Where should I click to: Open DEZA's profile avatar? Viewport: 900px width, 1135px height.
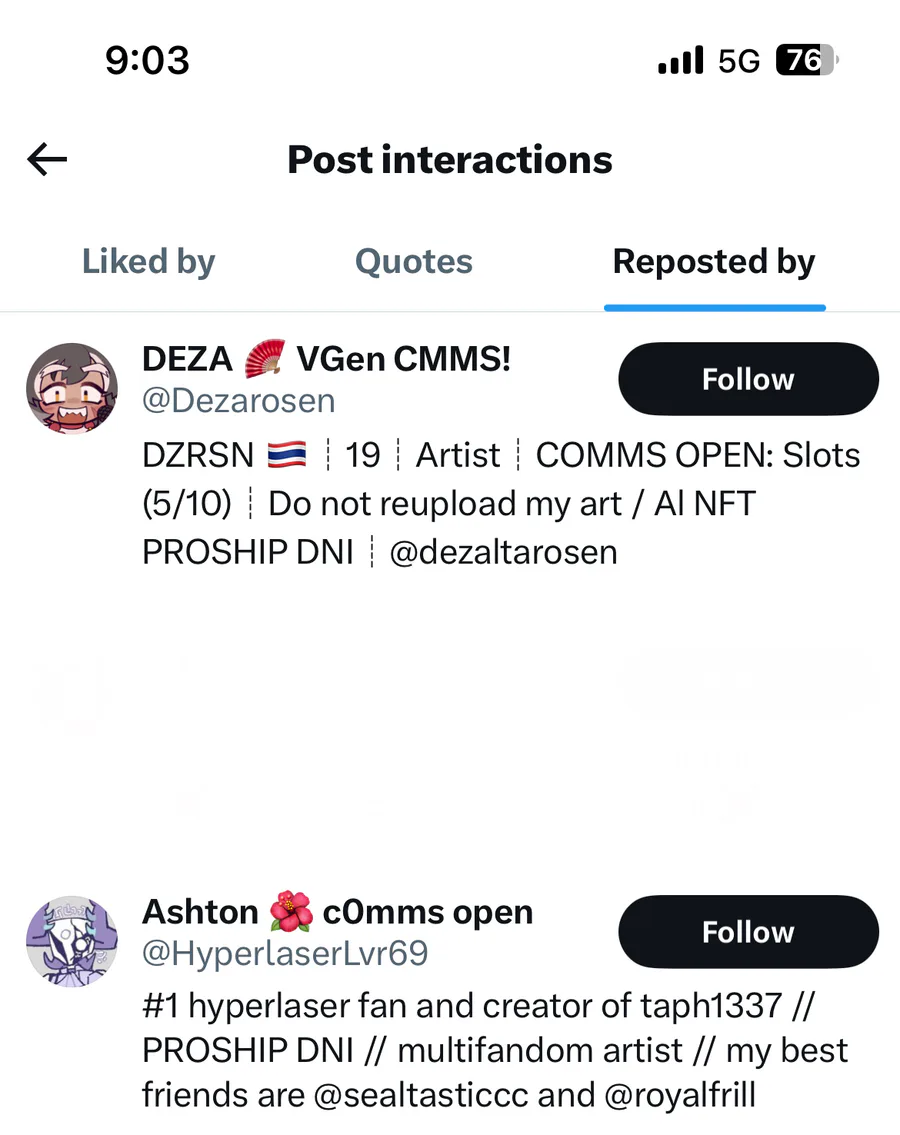[72, 389]
